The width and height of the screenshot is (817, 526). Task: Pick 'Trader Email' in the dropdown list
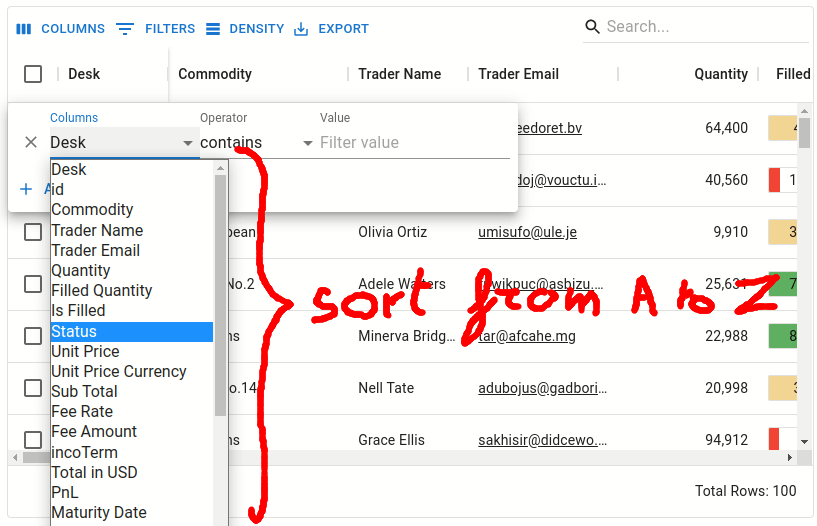coord(95,250)
